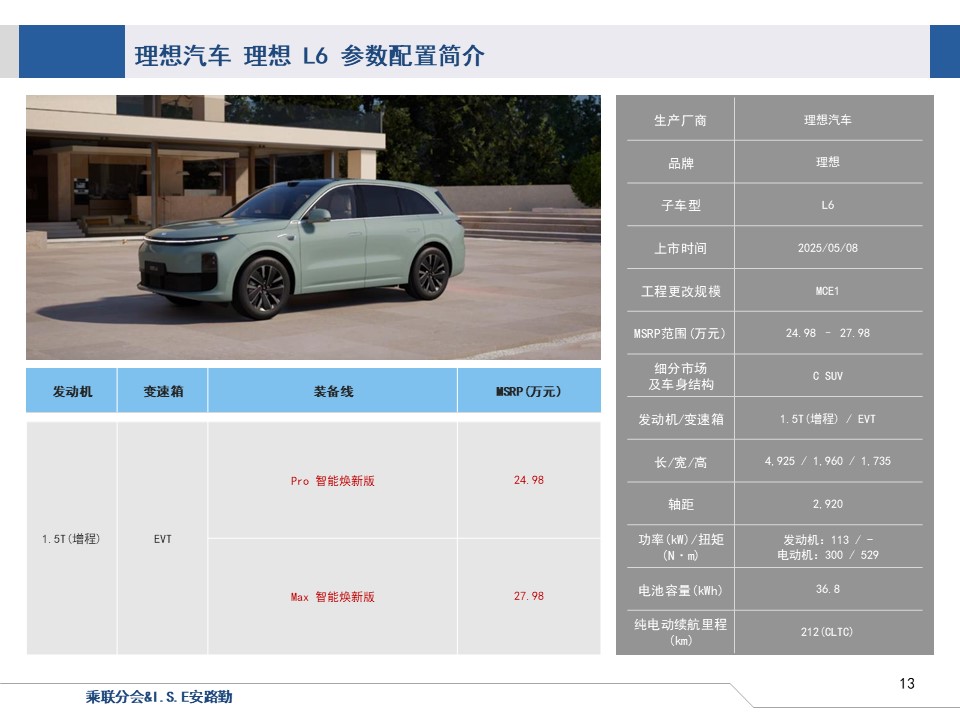Click the 理想汽车 manufacturer value
Image resolution: width=960 pixels, height=720 pixels.
tap(828, 120)
